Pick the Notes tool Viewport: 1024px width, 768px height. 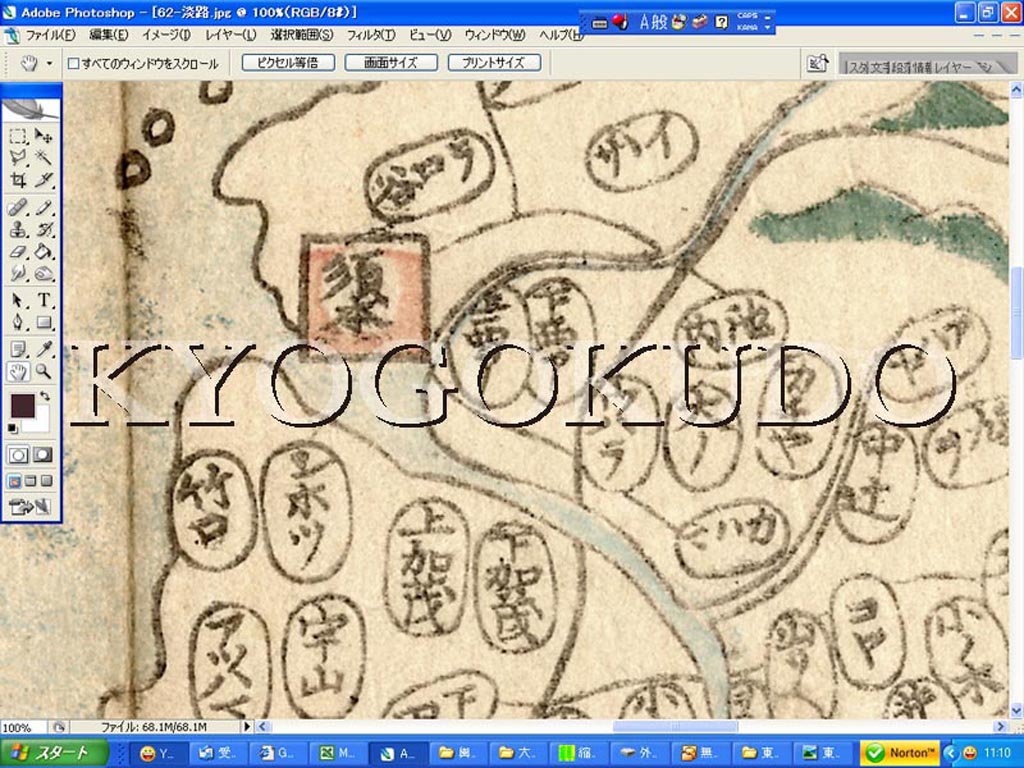pos(18,349)
